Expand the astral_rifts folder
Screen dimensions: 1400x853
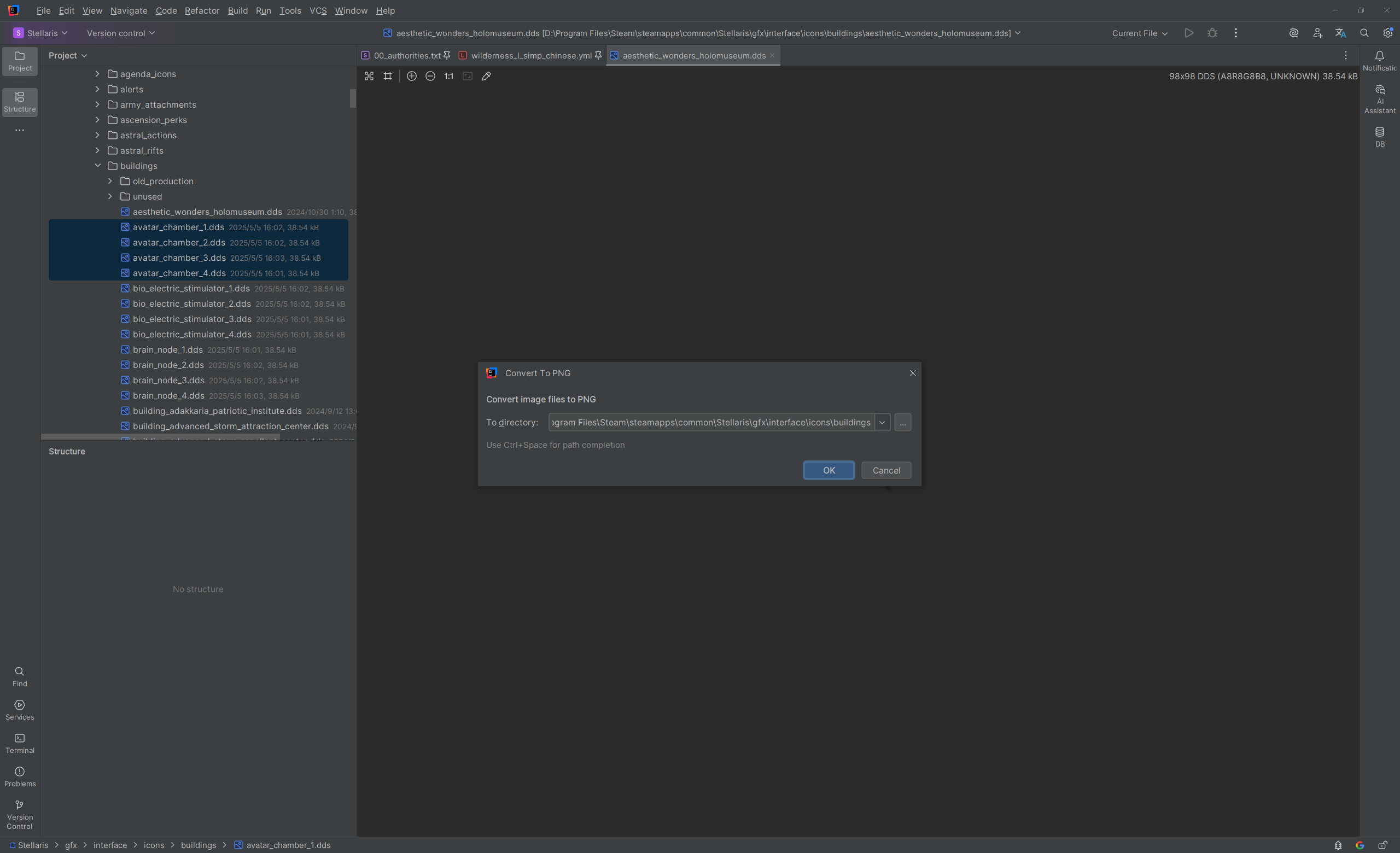(x=97, y=150)
